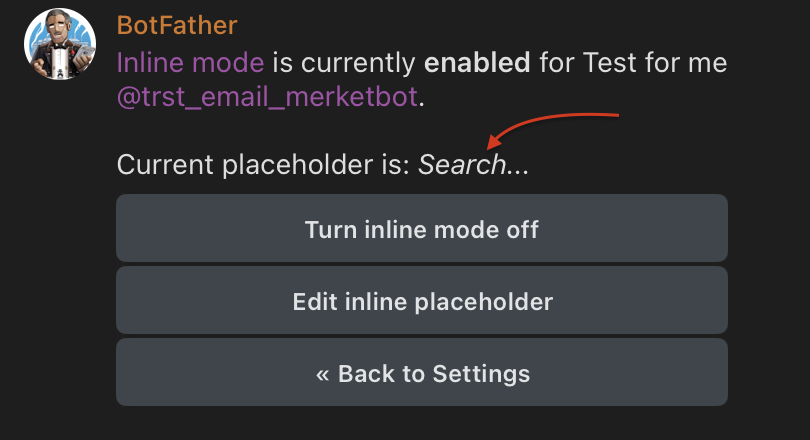Click the Test for me bot name
810x440 pixels.
point(632,63)
